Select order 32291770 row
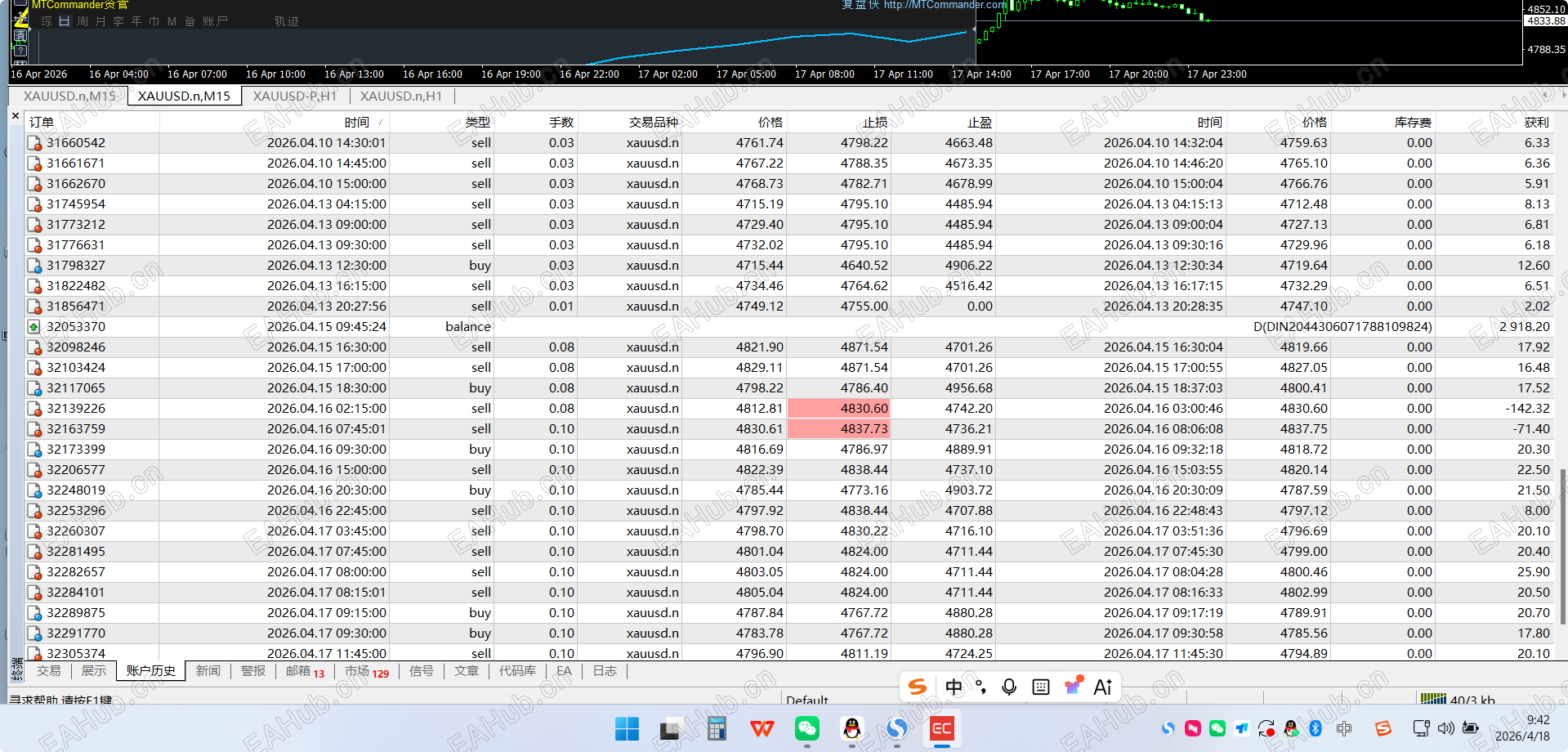Screen dimensions: 1568x752 788,633
